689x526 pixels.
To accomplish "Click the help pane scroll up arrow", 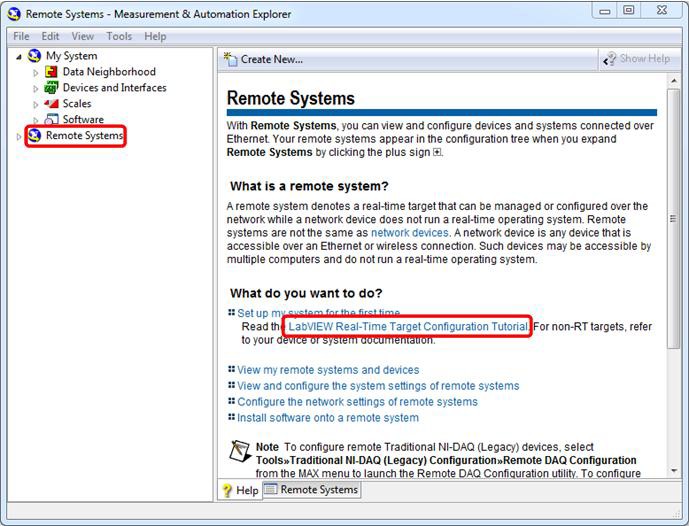I will click(674, 81).
